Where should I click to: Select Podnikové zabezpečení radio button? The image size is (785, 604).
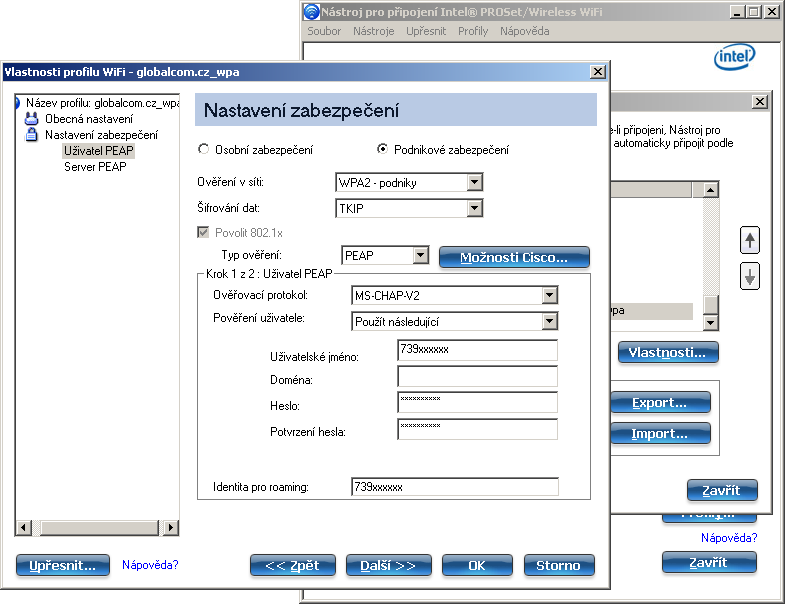pyautogui.click(x=382, y=150)
